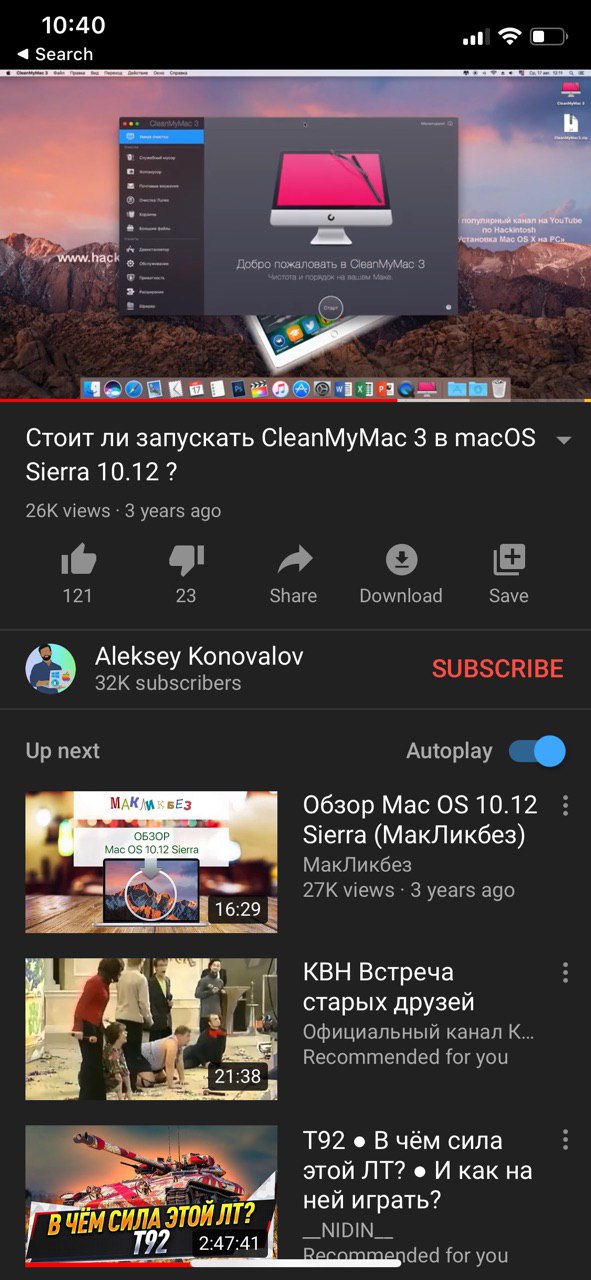This screenshot has width=591, height=1280.
Task: Return to Search via back arrow
Action: [x=55, y=54]
